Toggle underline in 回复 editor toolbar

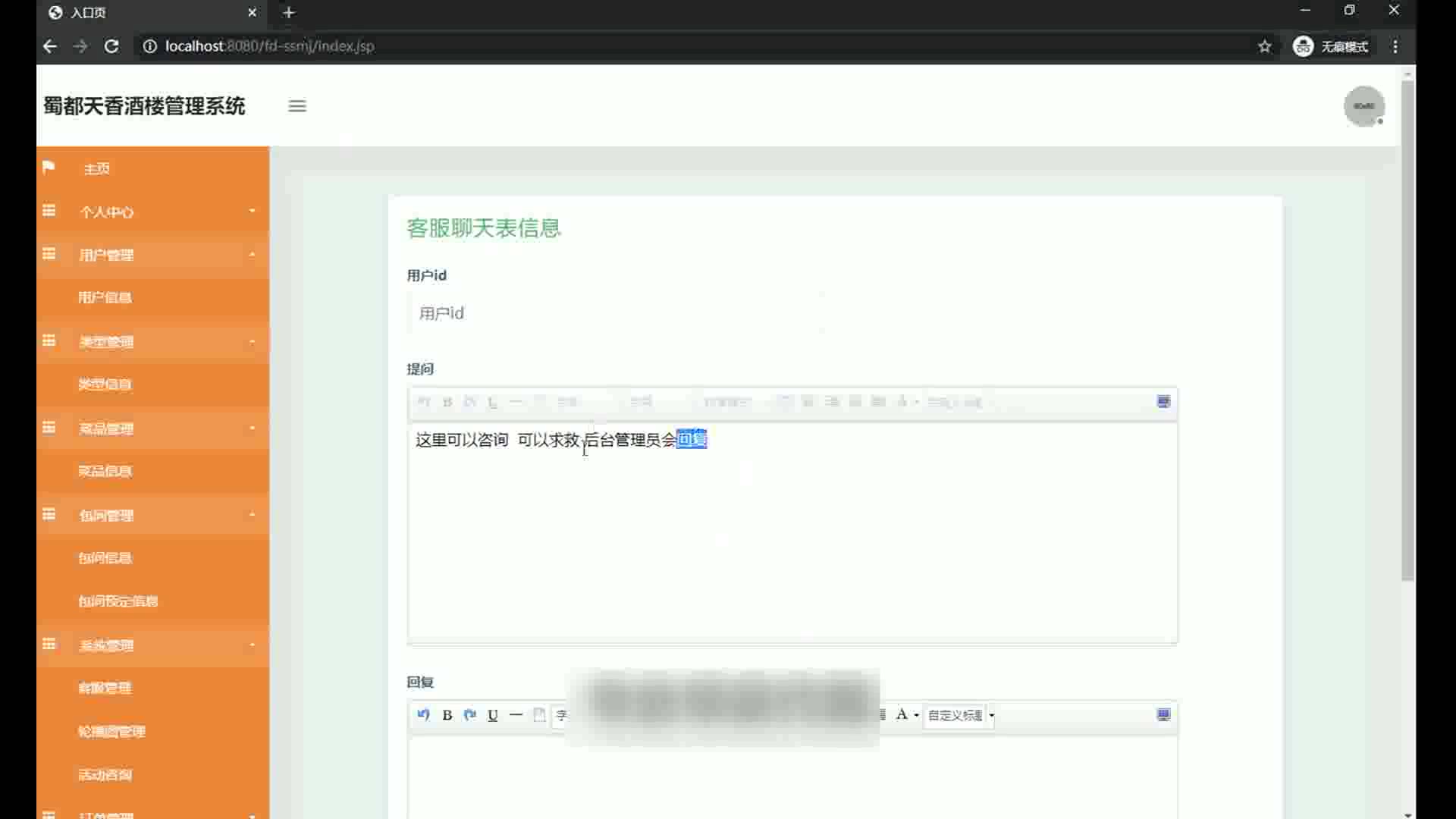493,714
